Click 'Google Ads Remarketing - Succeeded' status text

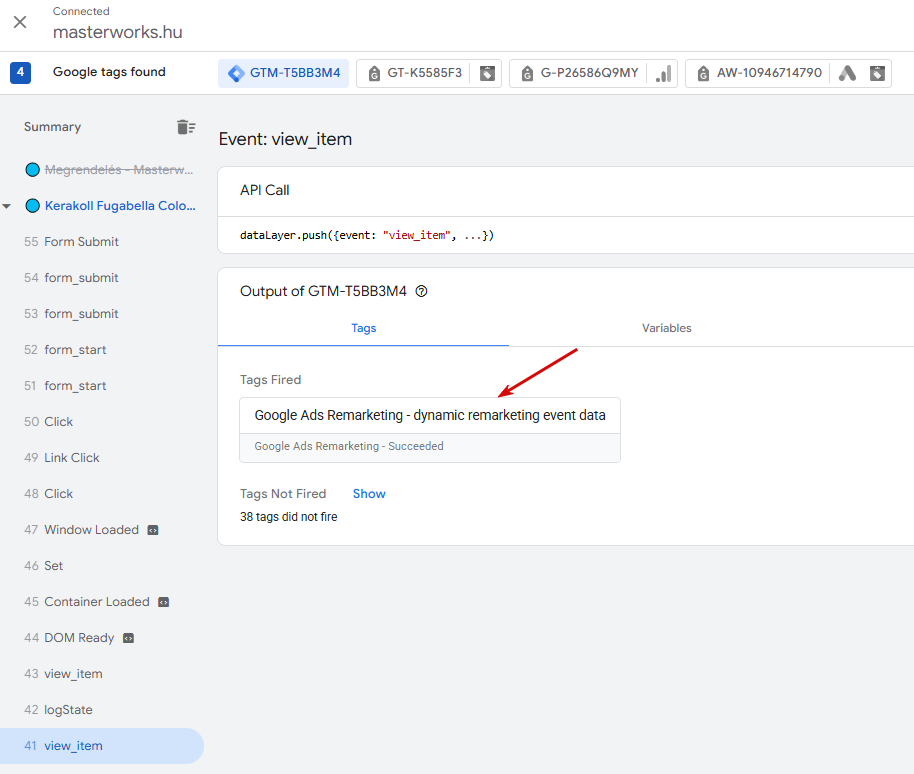pos(349,446)
